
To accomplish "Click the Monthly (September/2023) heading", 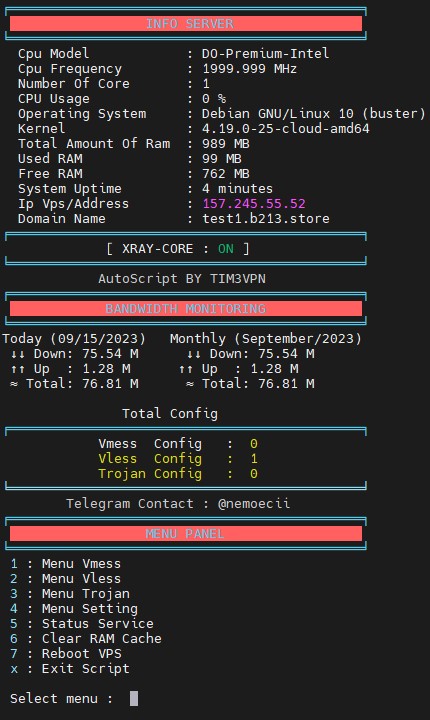I will (266, 339).
